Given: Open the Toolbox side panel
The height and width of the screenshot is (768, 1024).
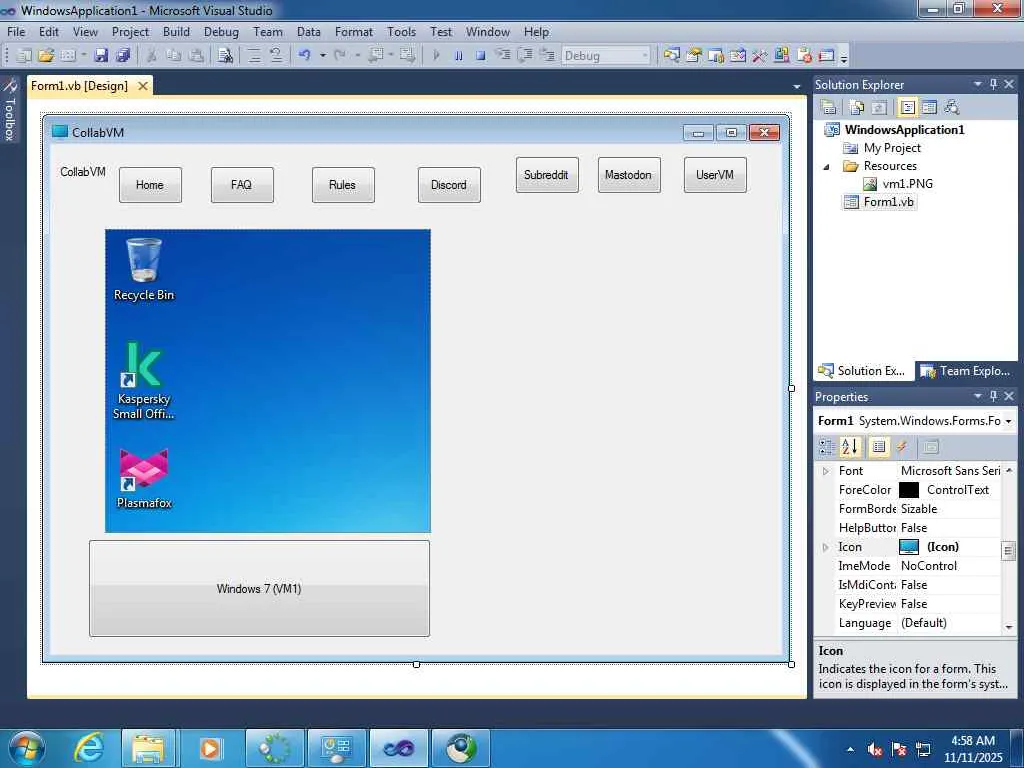Looking at the screenshot, I should tap(10, 110).
